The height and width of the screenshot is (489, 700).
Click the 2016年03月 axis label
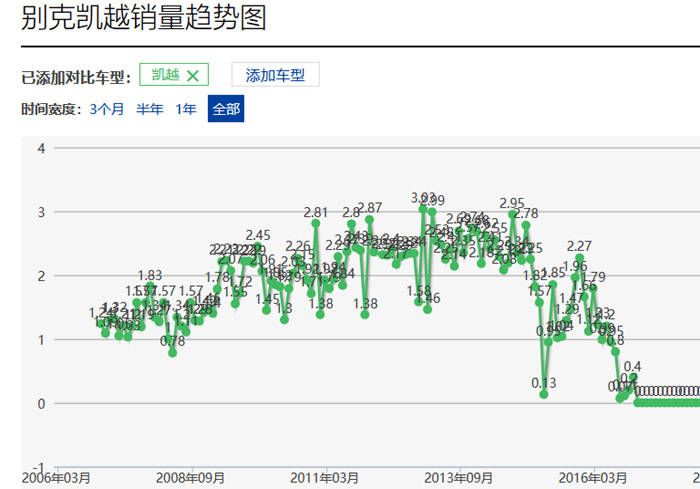tap(593, 478)
